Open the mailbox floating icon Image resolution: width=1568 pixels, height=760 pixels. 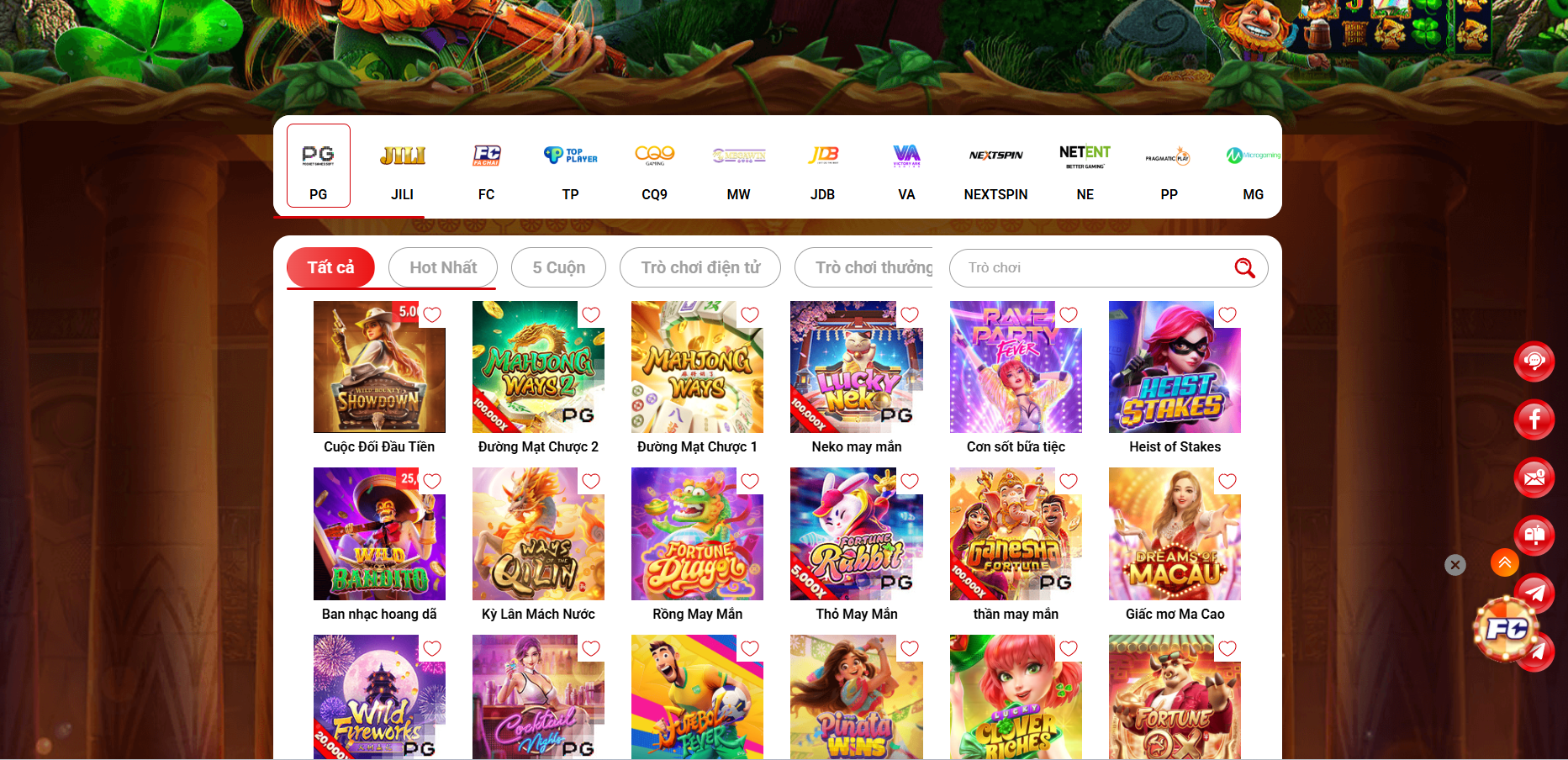1534,535
